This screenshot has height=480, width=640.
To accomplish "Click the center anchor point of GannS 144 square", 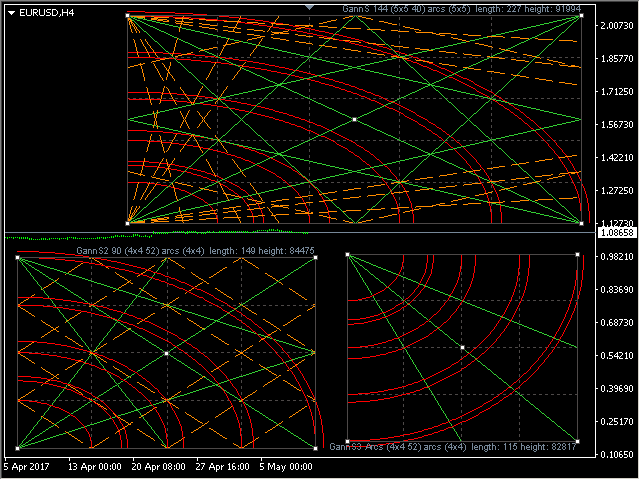I will point(354,120).
